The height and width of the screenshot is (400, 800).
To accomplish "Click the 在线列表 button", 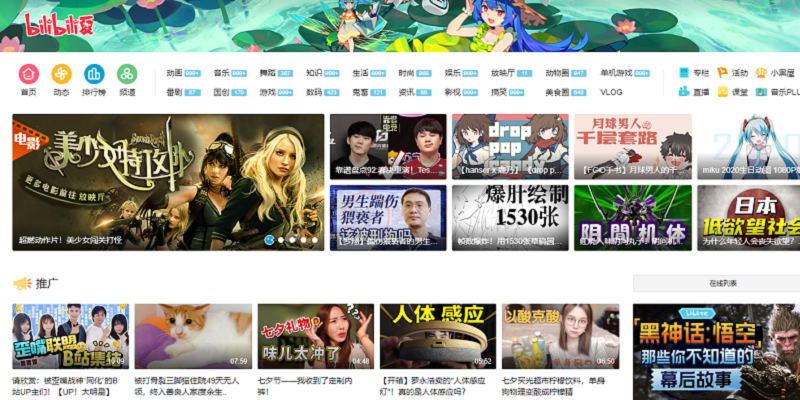I will (x=716, y=283).
